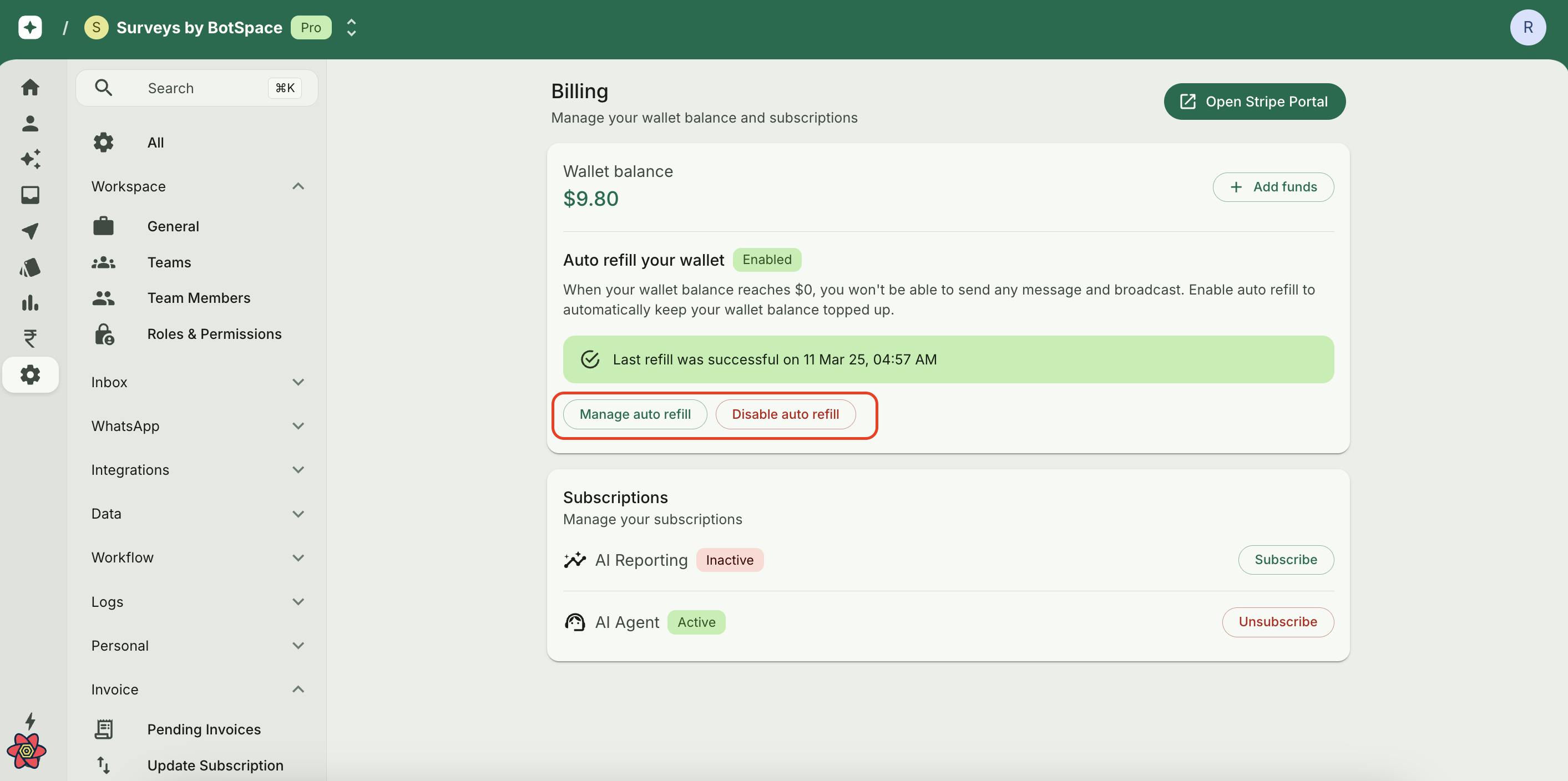Expand the WhatsApp settings section
Screen dimensions: 1568x781
299,426
